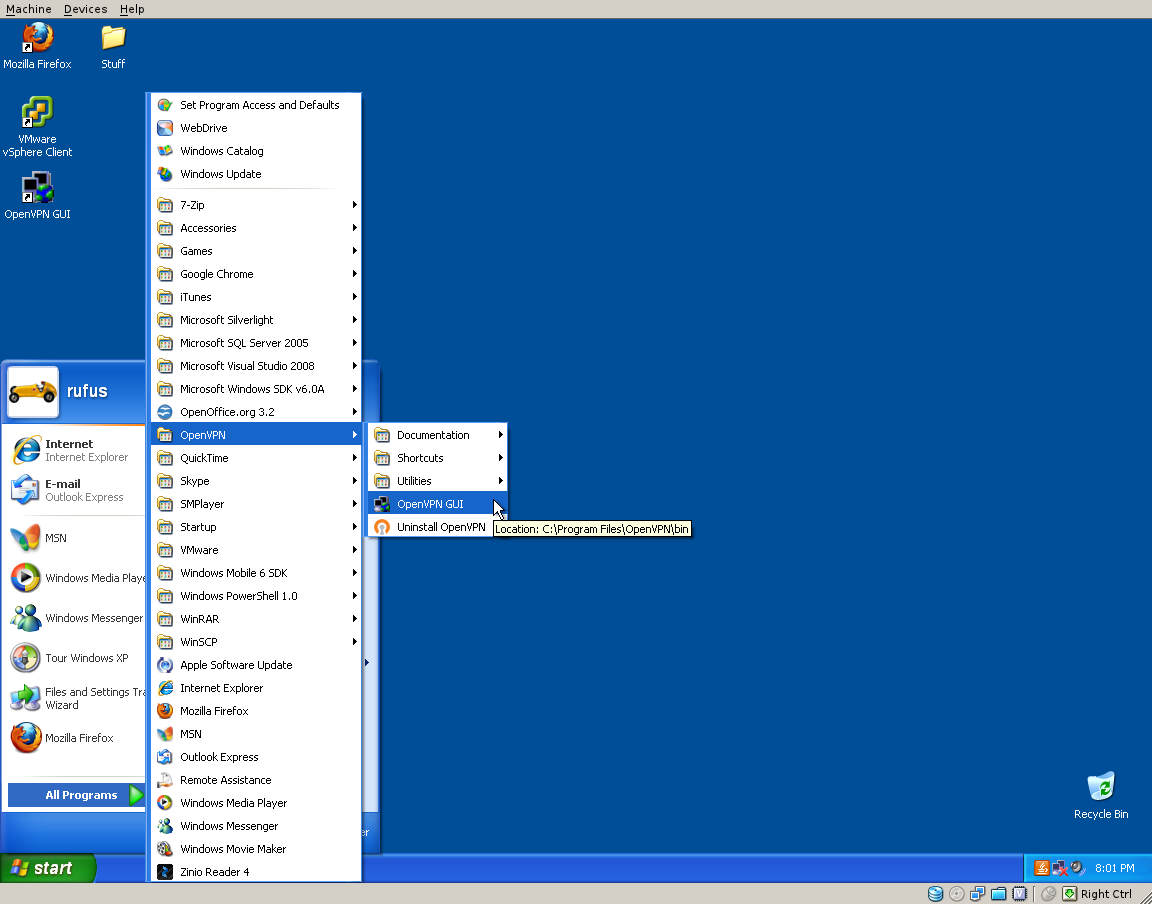Image resolution: width=1152 pixels, height=904 pixels.
Task: Expand the Microsoft Silverlight group
Action: point(256,320)
